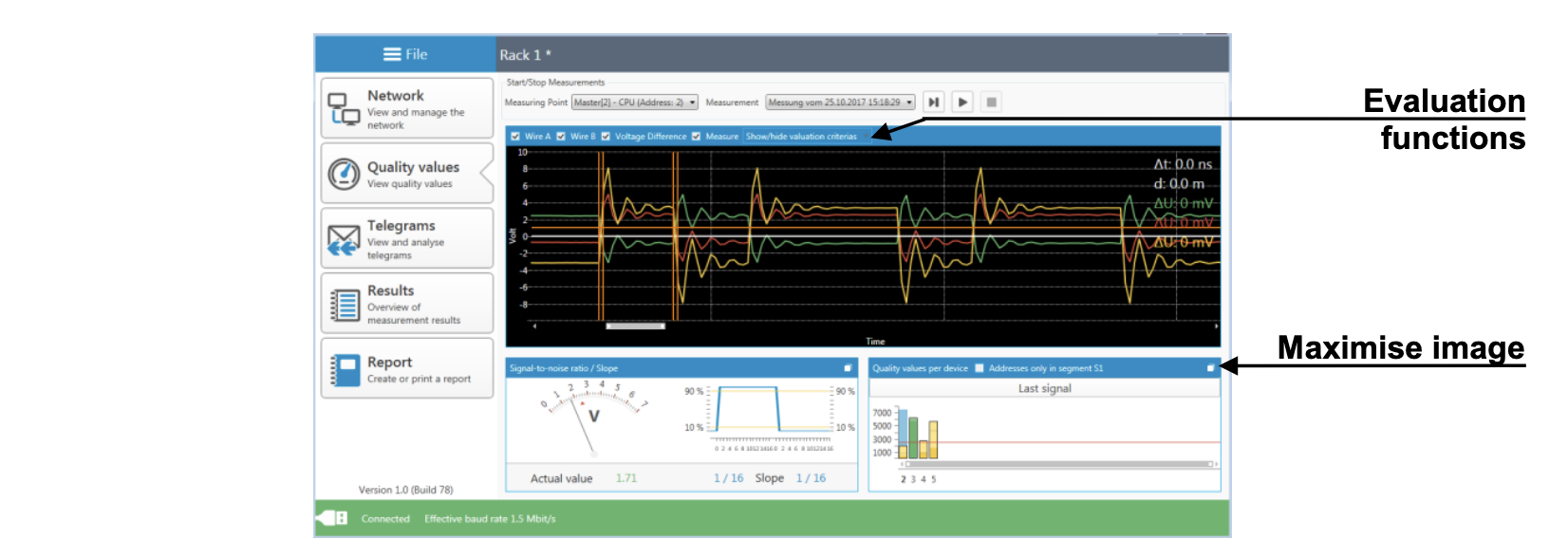Click the oscilloscope time scrollbar thumb
This screenshot has width=1568, height=558.
tap(635, 326)
